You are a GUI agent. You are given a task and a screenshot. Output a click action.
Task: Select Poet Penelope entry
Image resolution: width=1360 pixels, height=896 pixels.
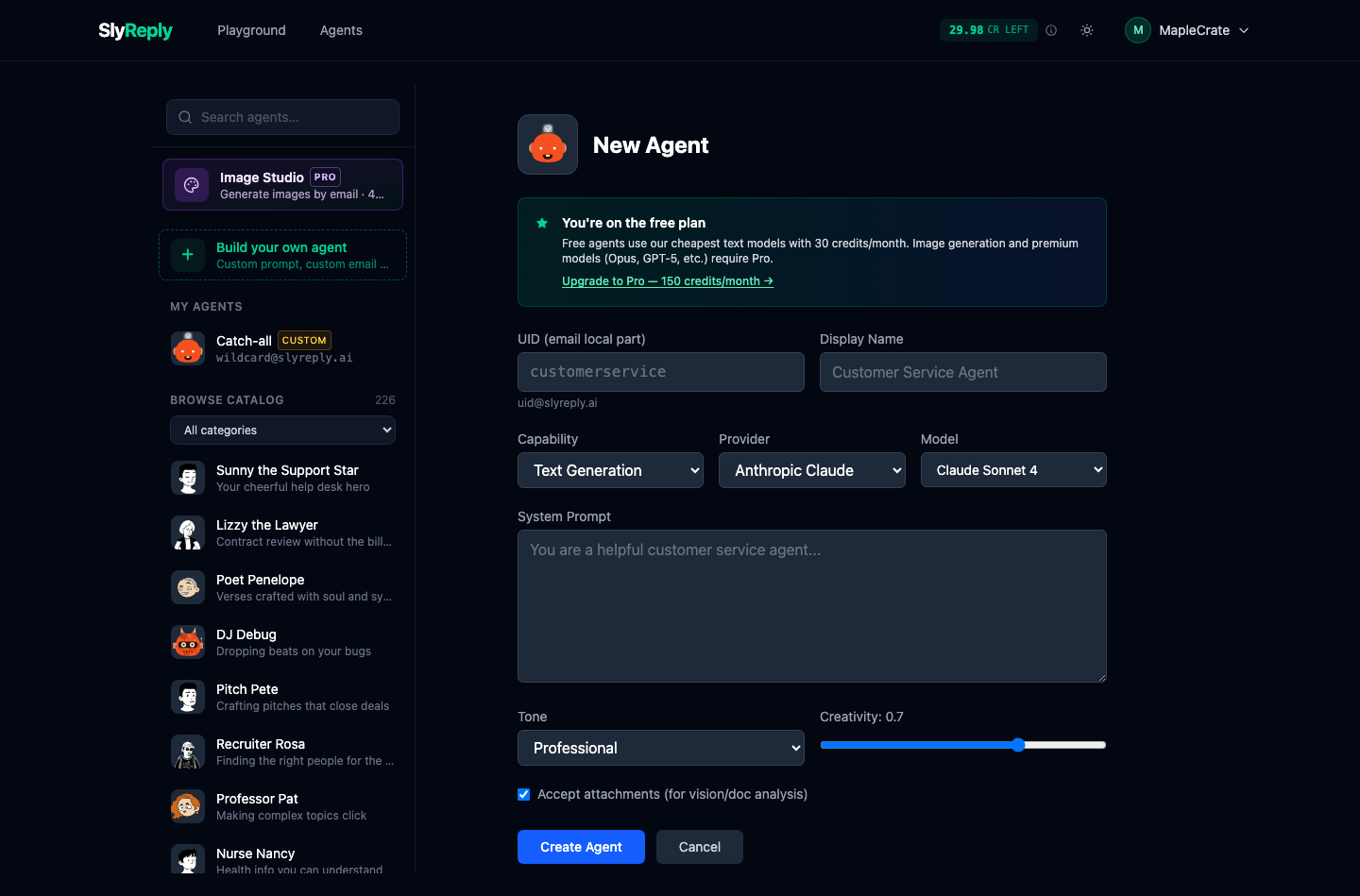282,587
